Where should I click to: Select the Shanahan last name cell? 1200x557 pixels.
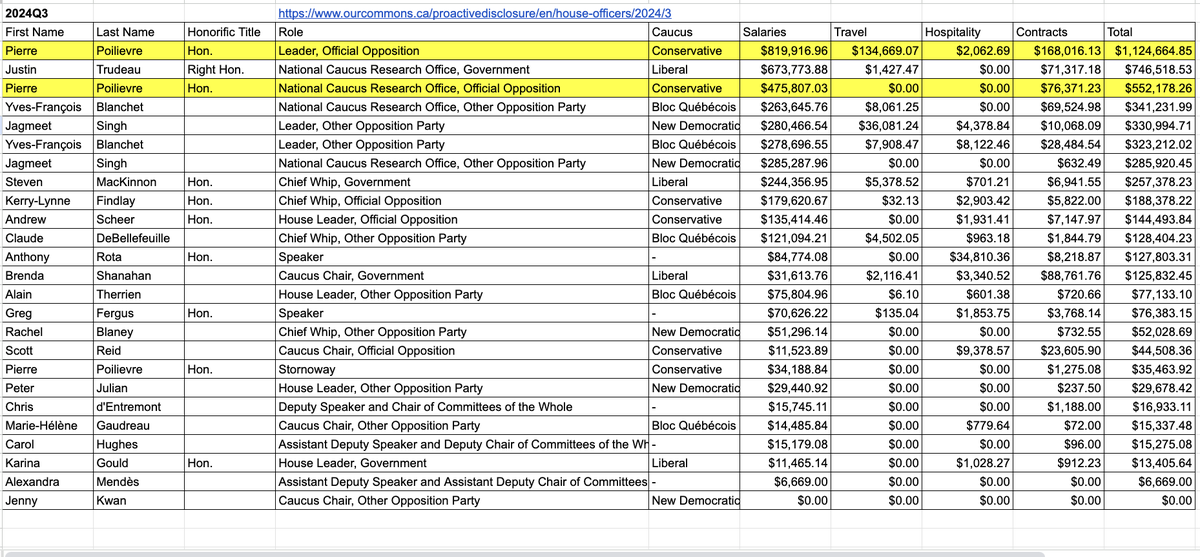(x=137, y=276)
